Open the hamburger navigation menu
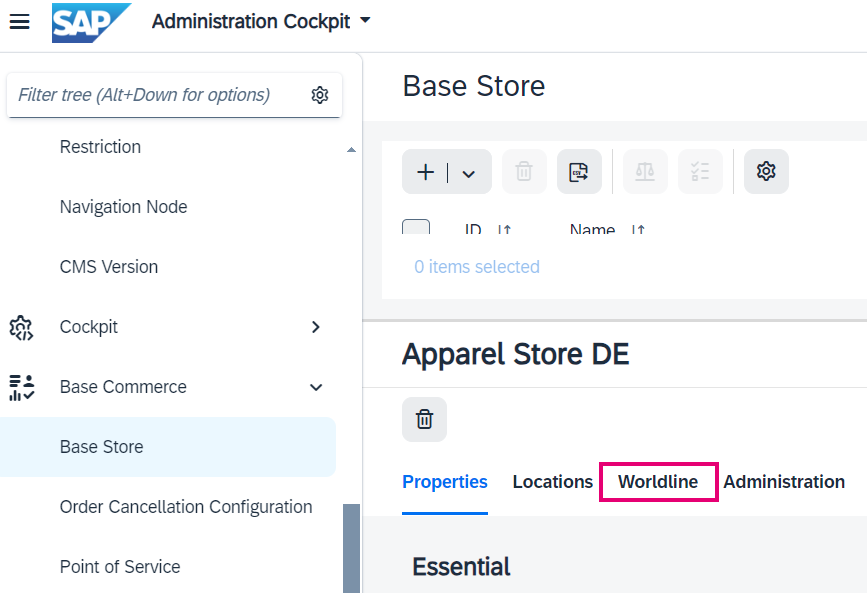The height and width of the screenshot is (593, 867). point(19,22)
